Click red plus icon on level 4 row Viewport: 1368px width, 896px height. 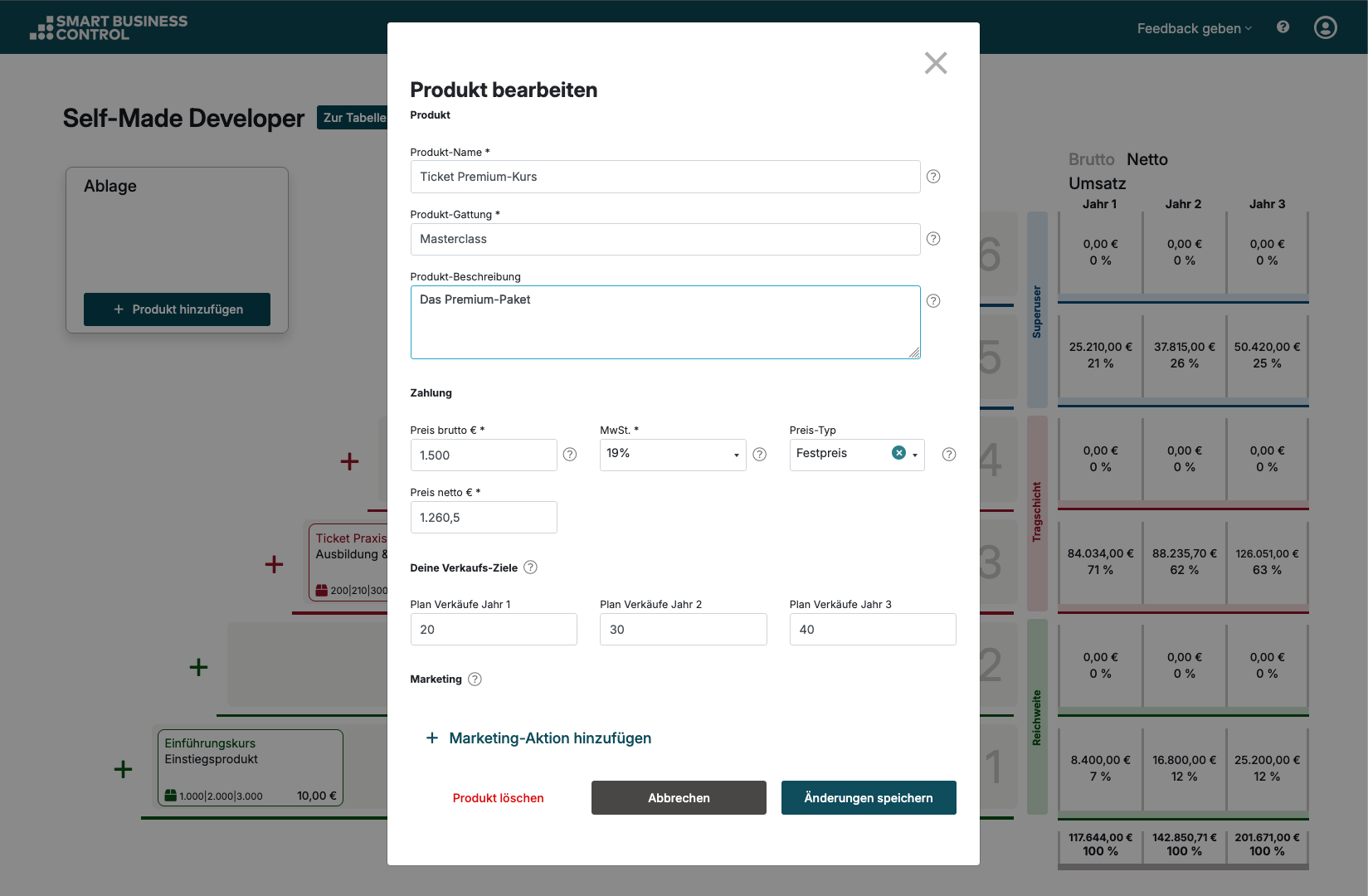[x=349, y=462]
